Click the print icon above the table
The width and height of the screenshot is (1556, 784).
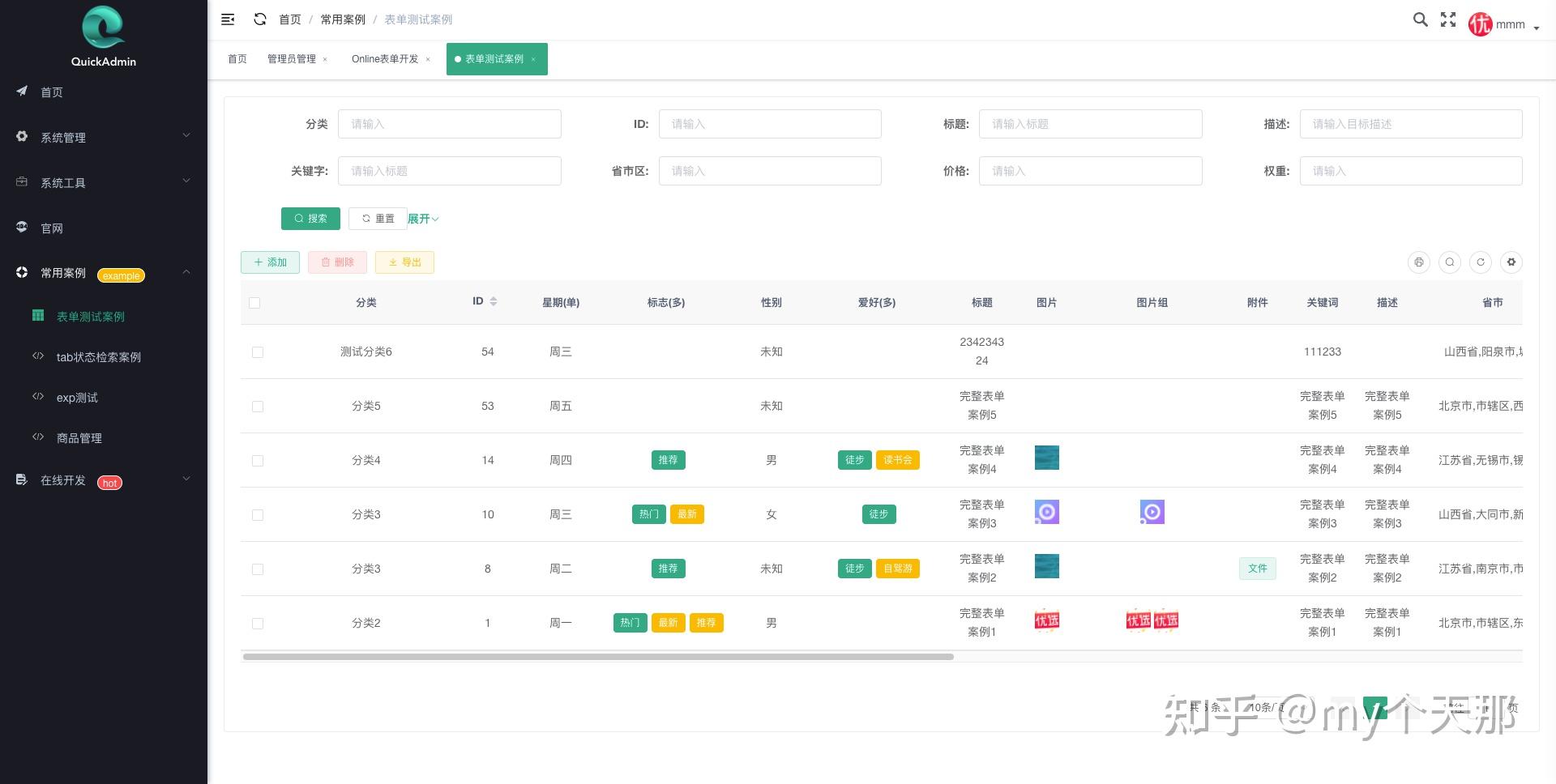(1418, 262)
